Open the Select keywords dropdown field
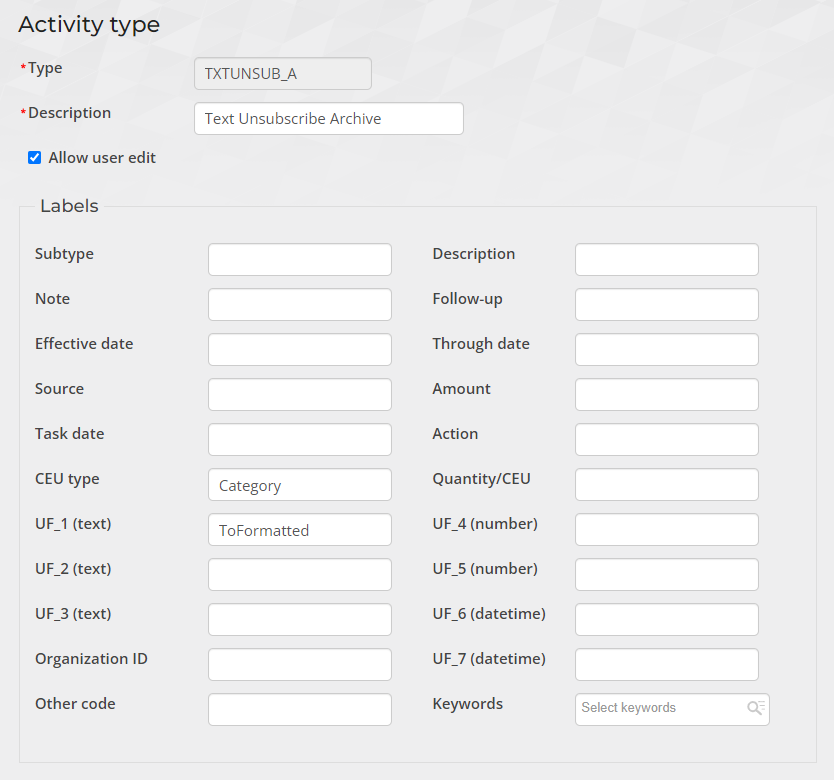Viewport: 834px width, 780px height. 660,708
